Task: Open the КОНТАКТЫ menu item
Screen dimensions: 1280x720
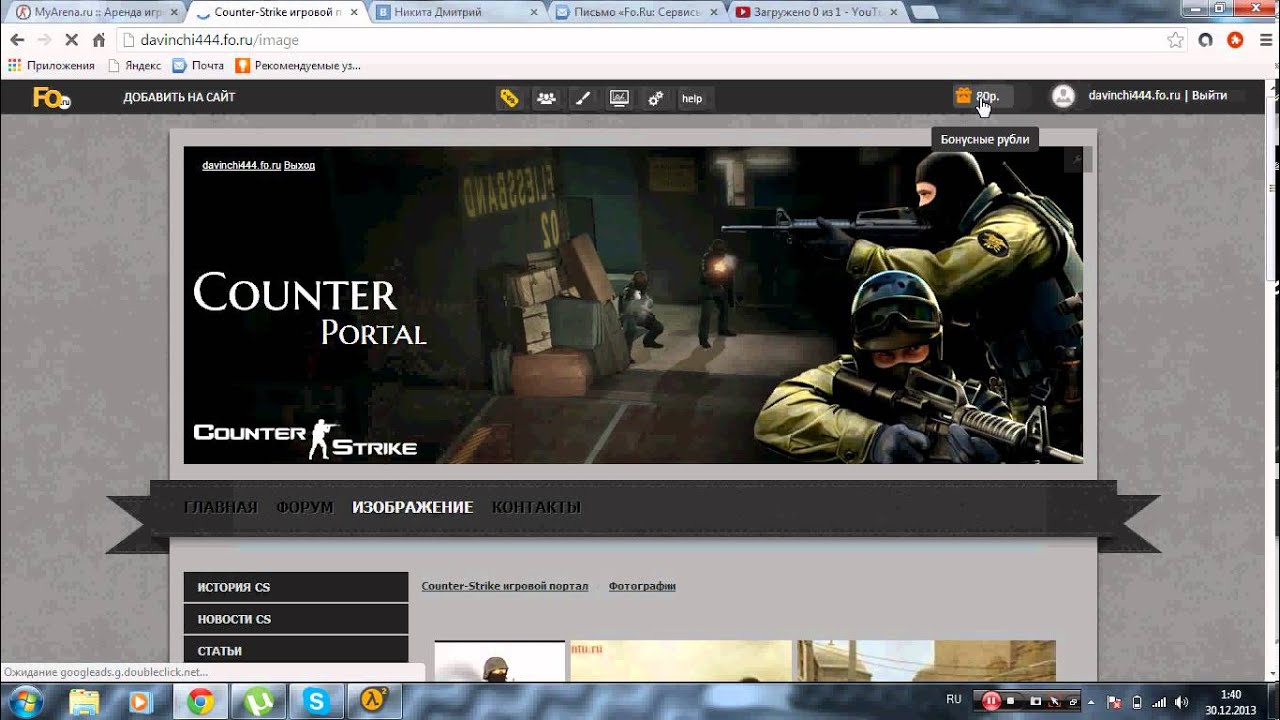Action: 536,507
